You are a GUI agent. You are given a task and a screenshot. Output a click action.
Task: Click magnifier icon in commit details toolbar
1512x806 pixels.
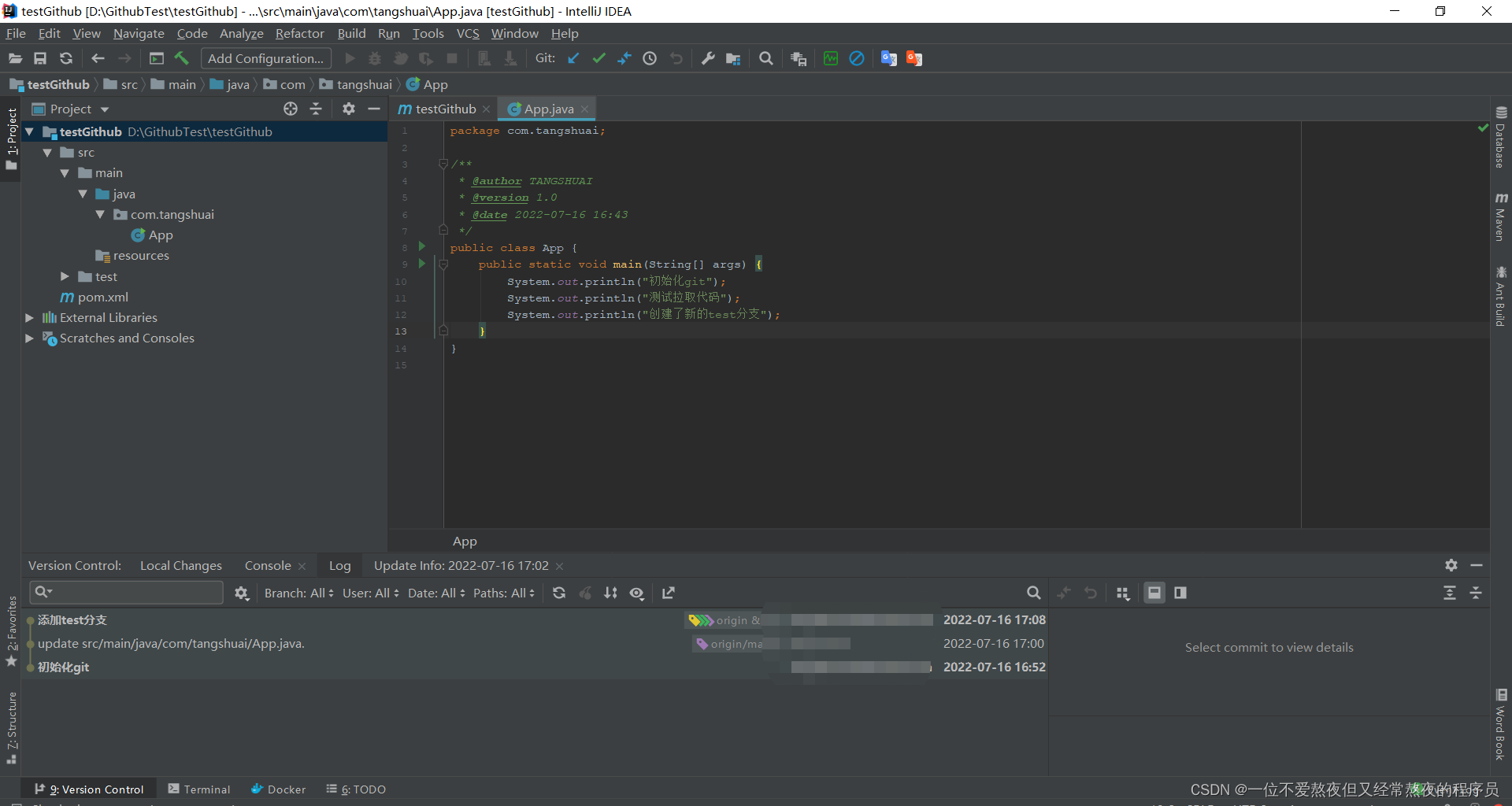click(x=1034, y=593)
